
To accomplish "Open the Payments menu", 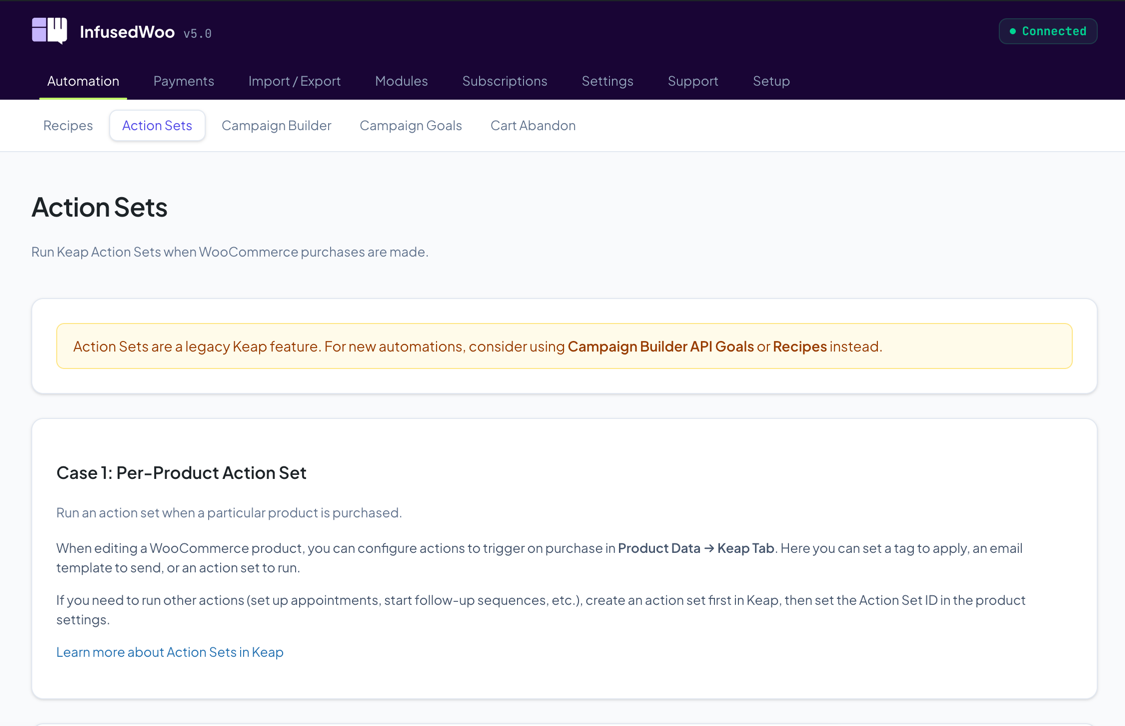I will [x=184, y=81].
